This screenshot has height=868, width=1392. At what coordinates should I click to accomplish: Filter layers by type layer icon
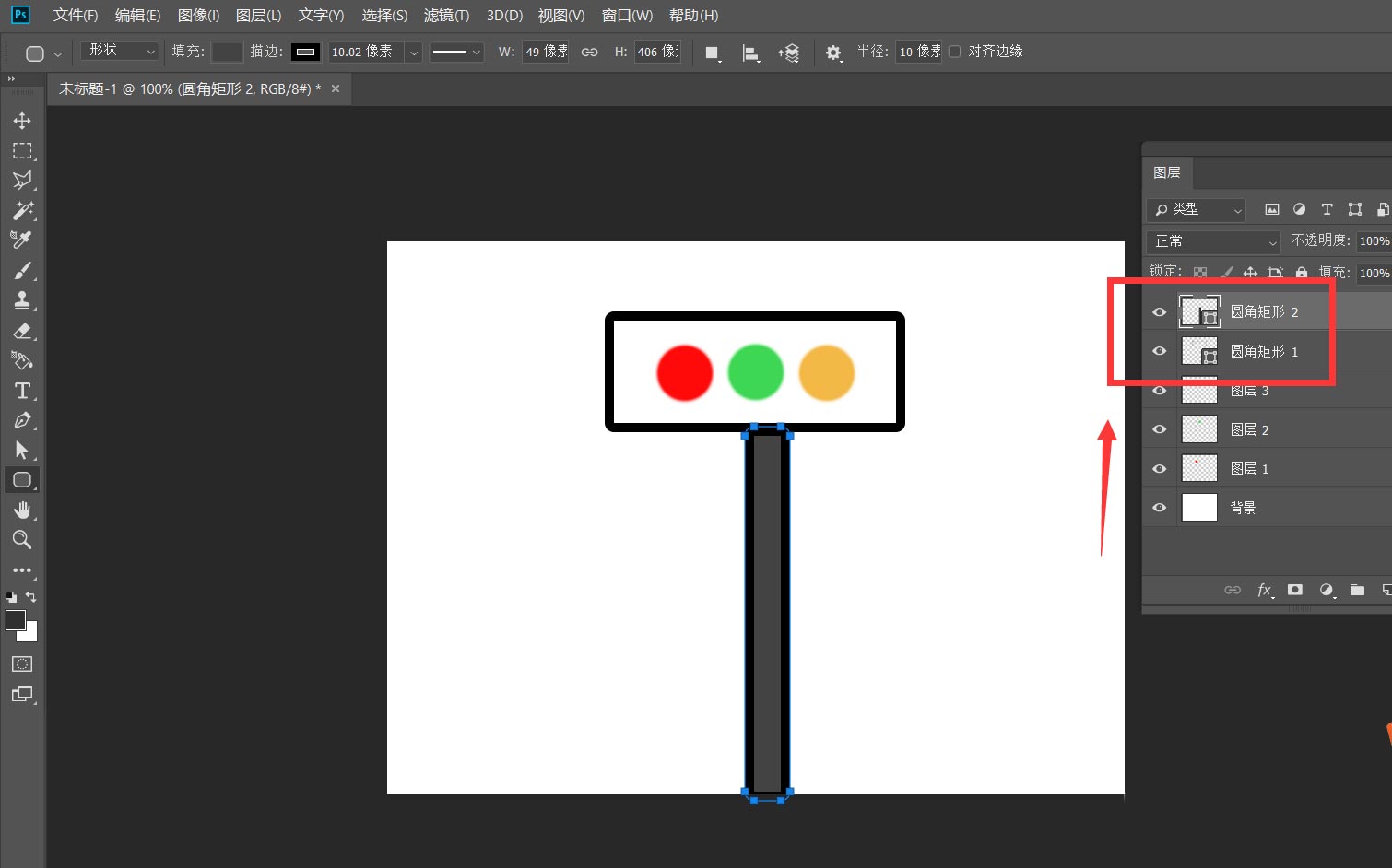click(x=1327, y=209)
